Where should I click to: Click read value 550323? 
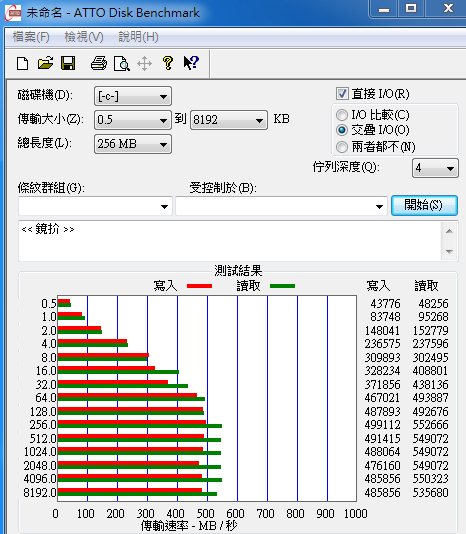(x=431, y=478)
